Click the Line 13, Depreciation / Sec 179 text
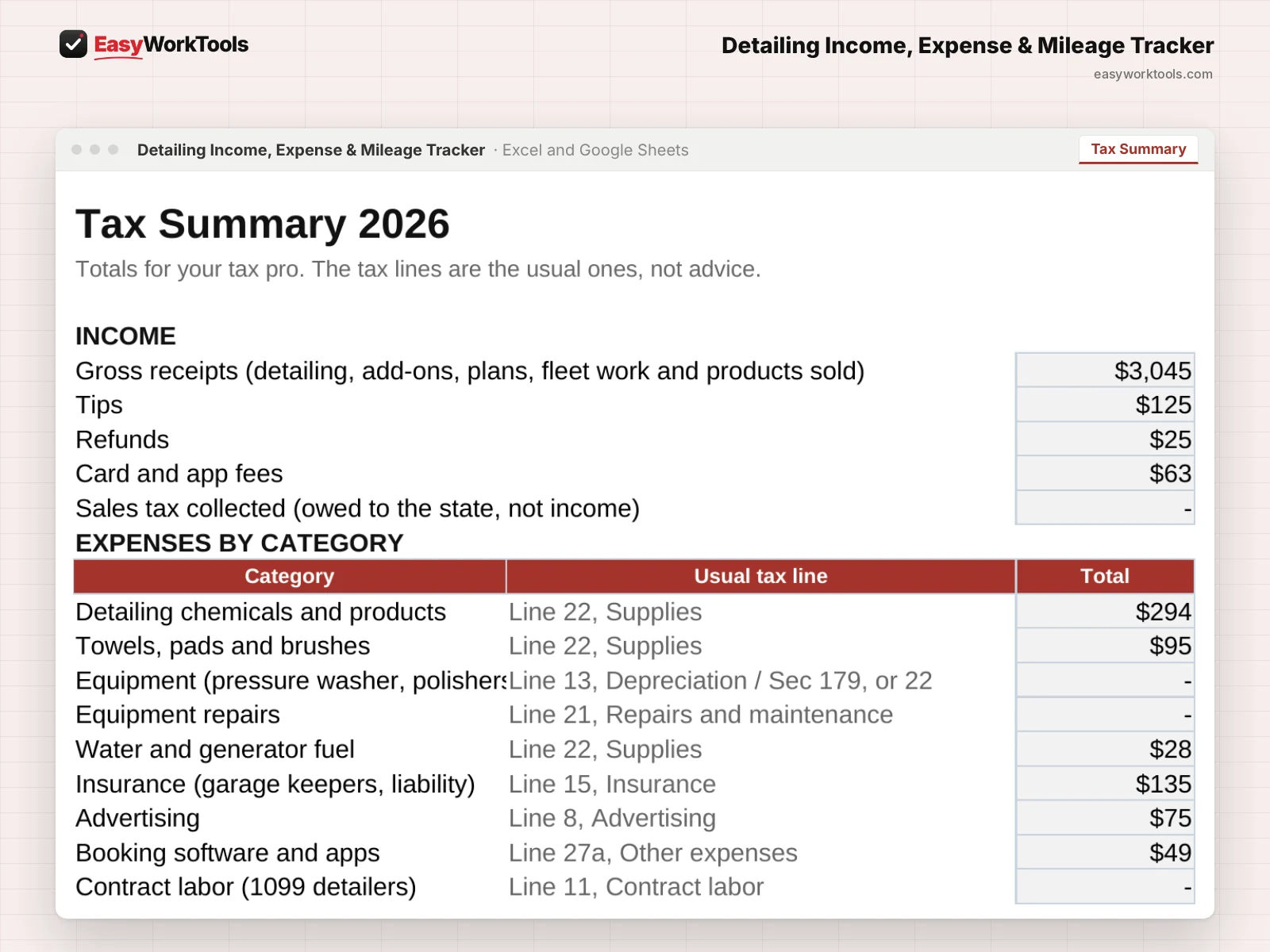Viewport: 1270px width, 952px height. coord(720,681)
